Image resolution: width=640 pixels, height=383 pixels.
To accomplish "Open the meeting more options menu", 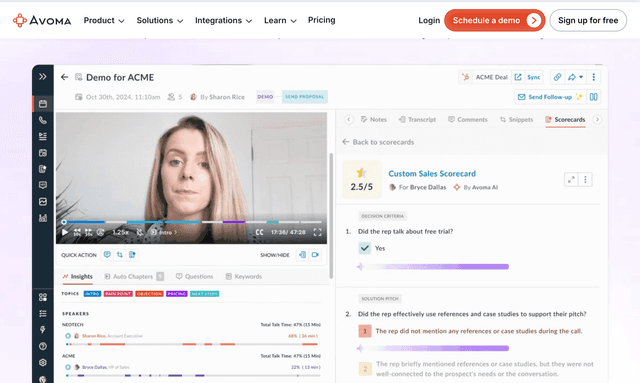I will 593,77.
